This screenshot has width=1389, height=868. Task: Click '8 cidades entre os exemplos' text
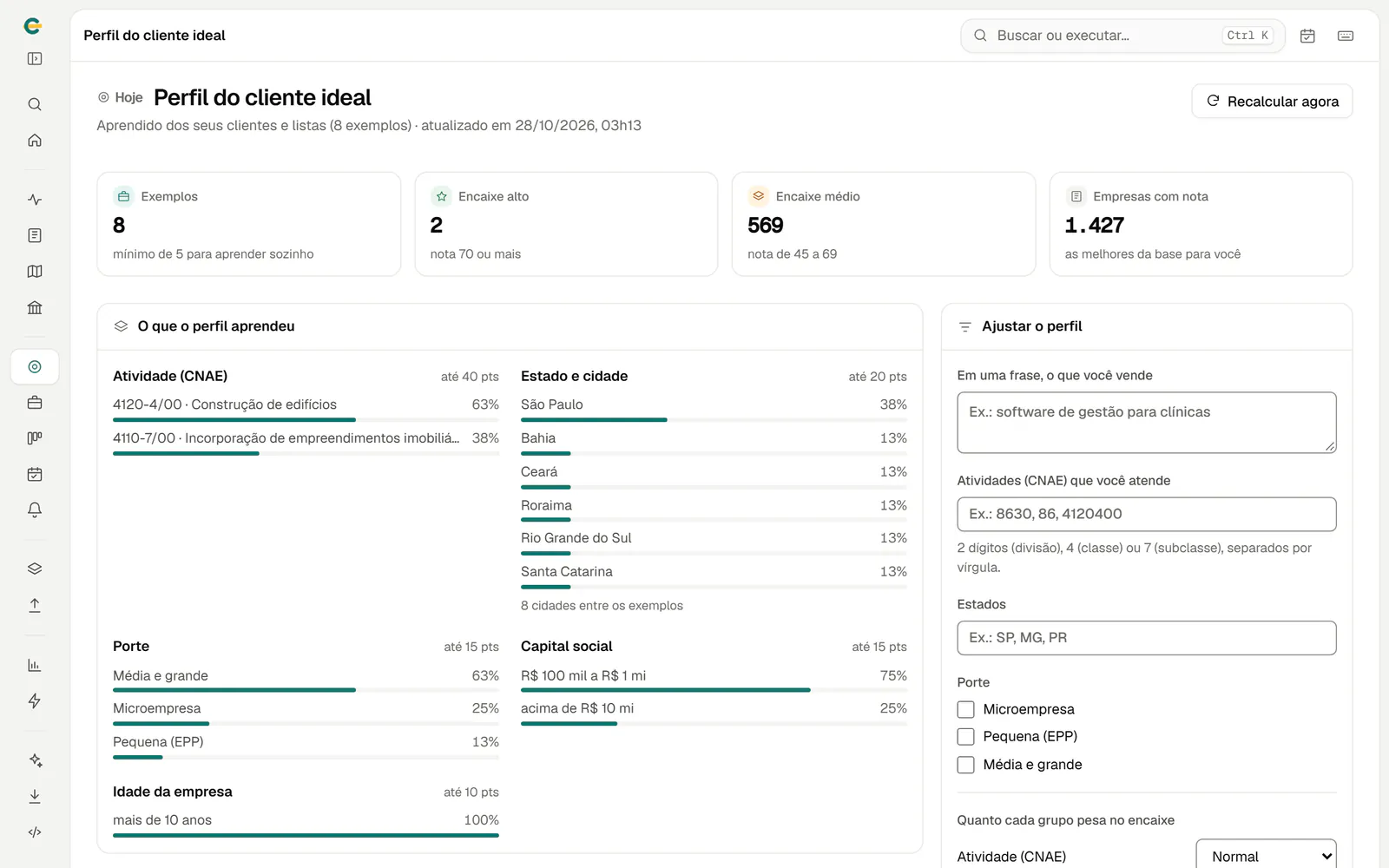(602, 606)
